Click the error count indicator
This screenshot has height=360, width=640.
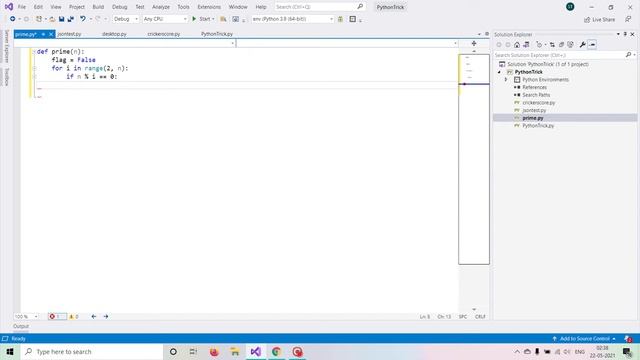pos(57,316)
